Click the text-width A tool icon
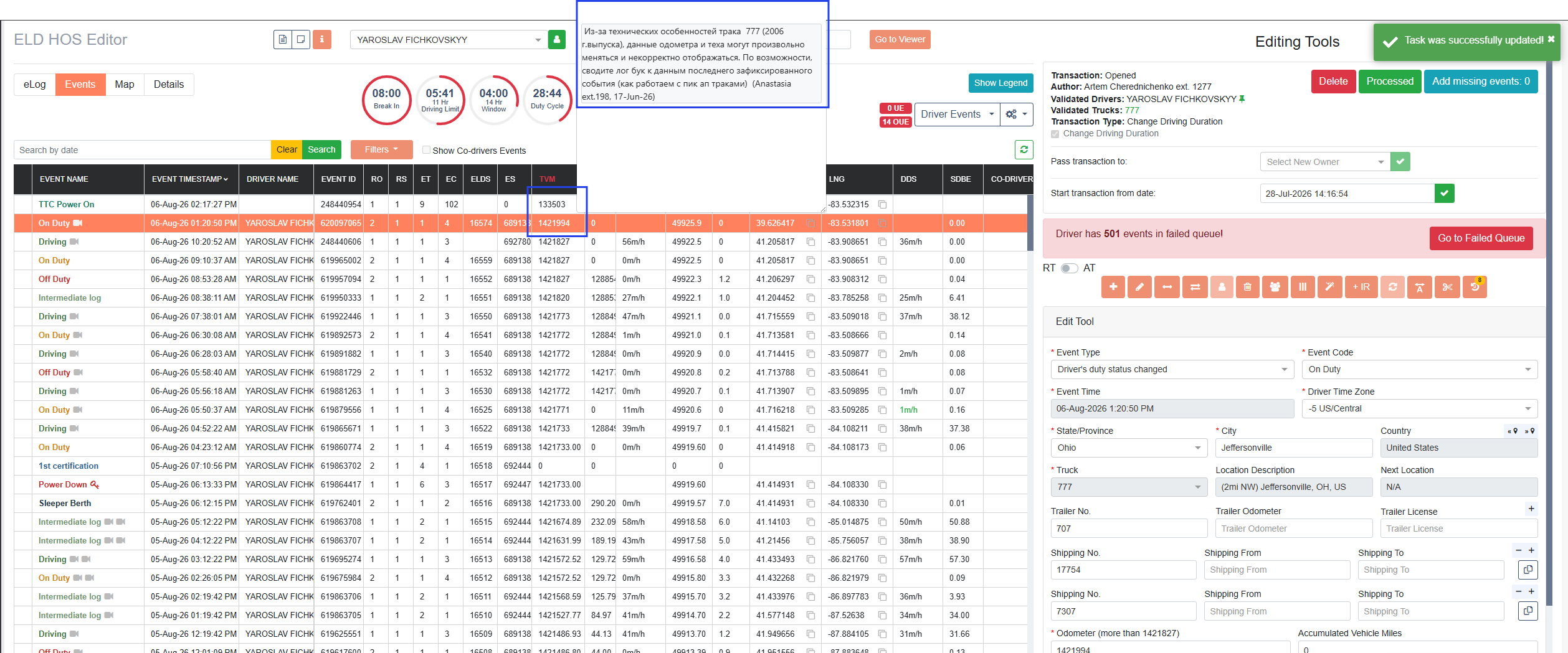The width and height of the screenshot is (1568, 653). (1419, 287)
